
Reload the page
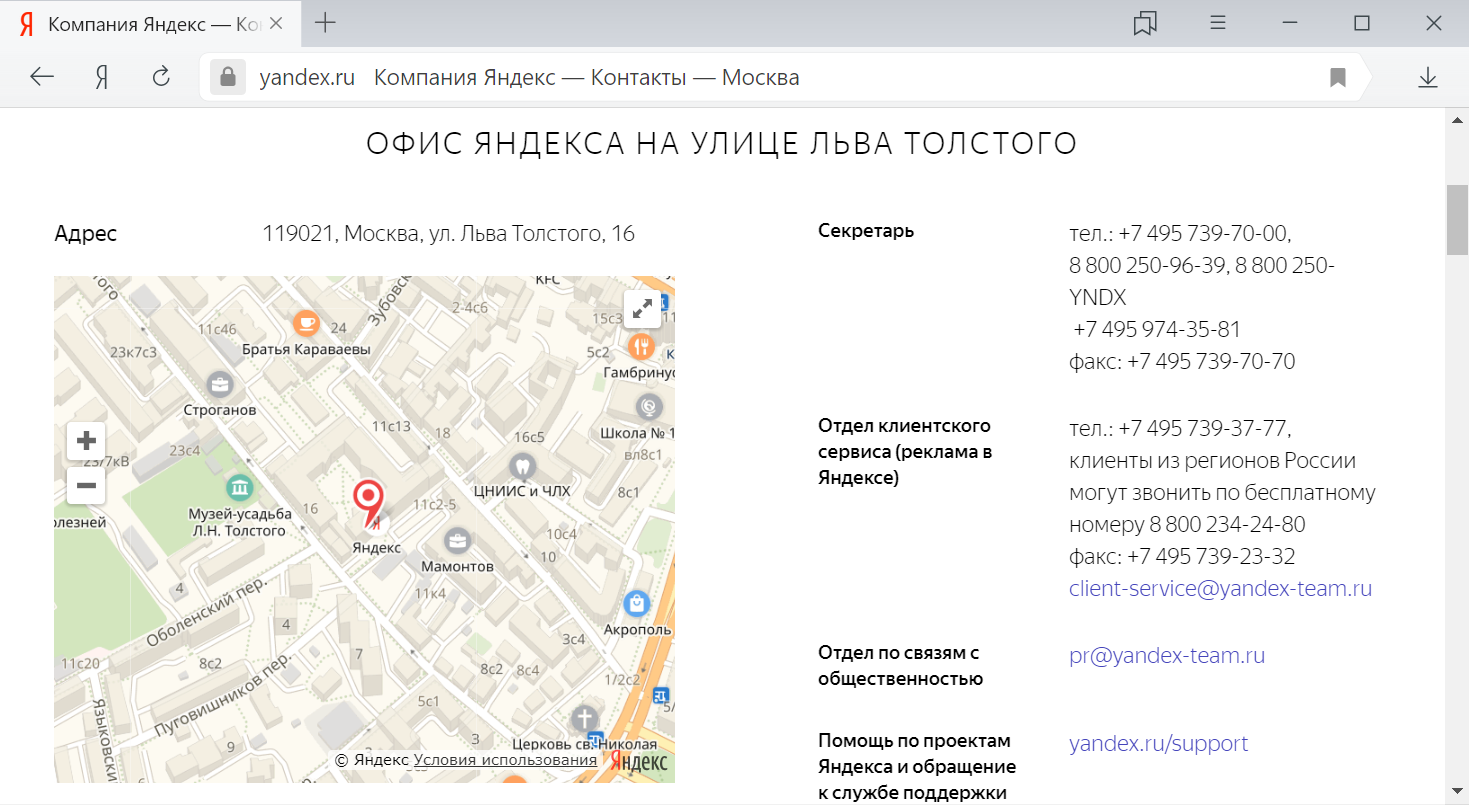(161, 77)
